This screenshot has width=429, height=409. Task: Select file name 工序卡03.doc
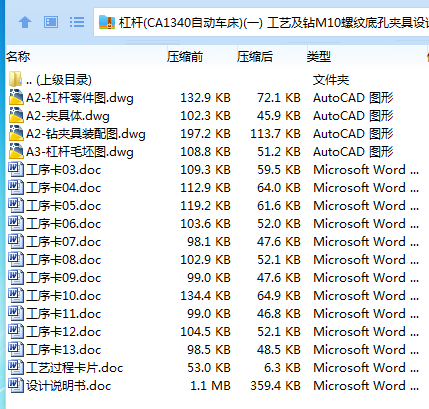pos(63,170)
